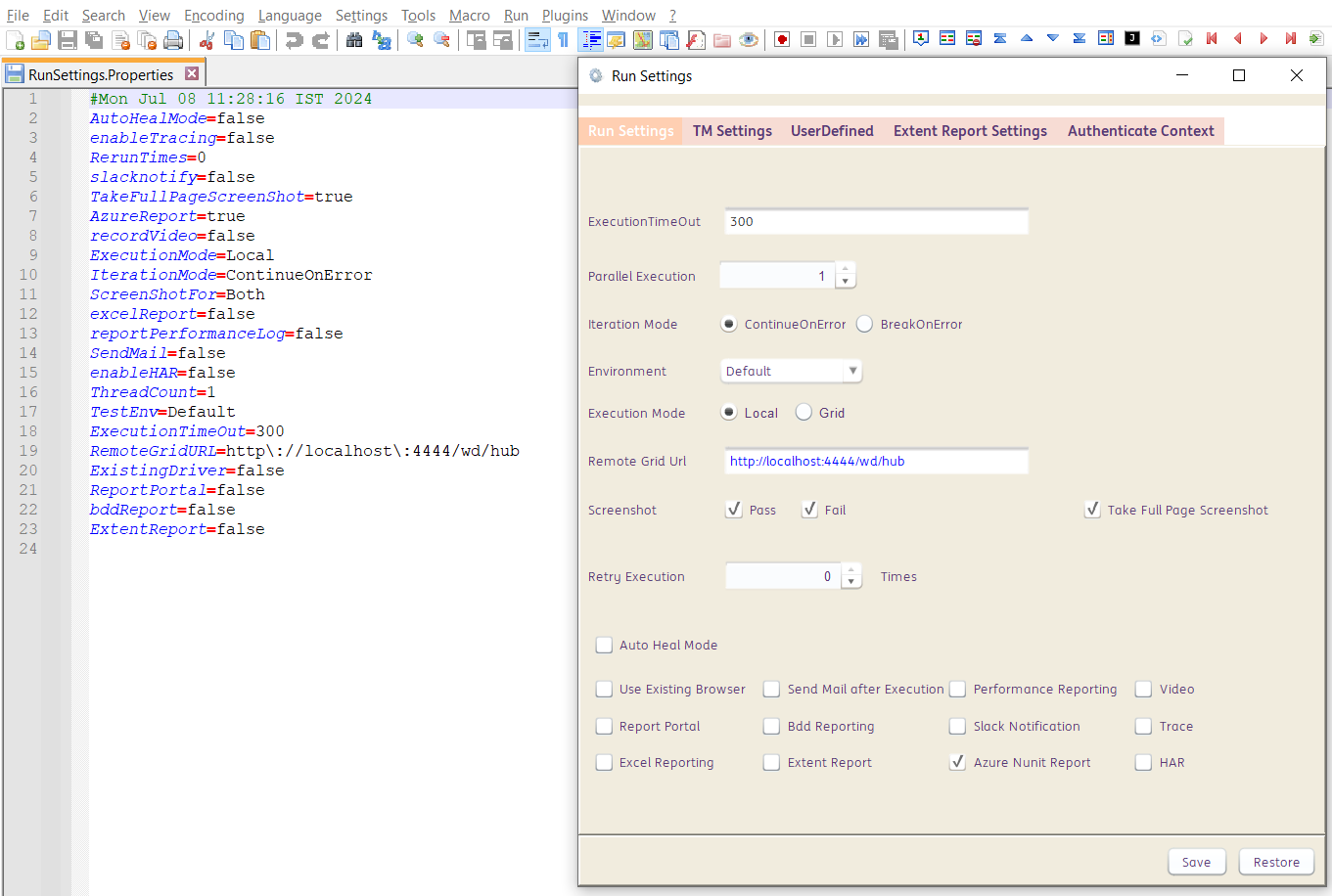The width and height of the screenshot is (1332, 896).
Task: Click the ExecutionTimeOut input field
Action: 877,221
